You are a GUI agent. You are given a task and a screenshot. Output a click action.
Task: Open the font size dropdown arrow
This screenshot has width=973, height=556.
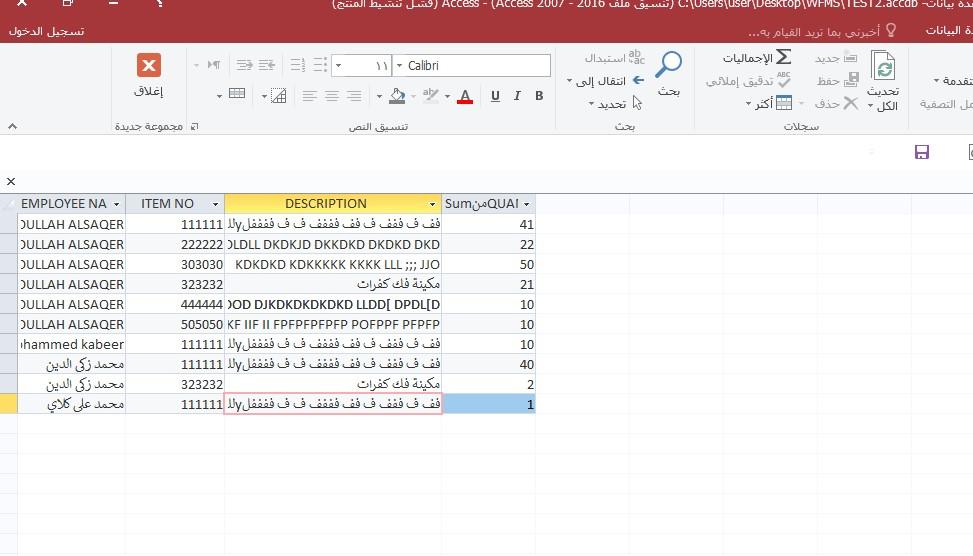coord(338,65)
